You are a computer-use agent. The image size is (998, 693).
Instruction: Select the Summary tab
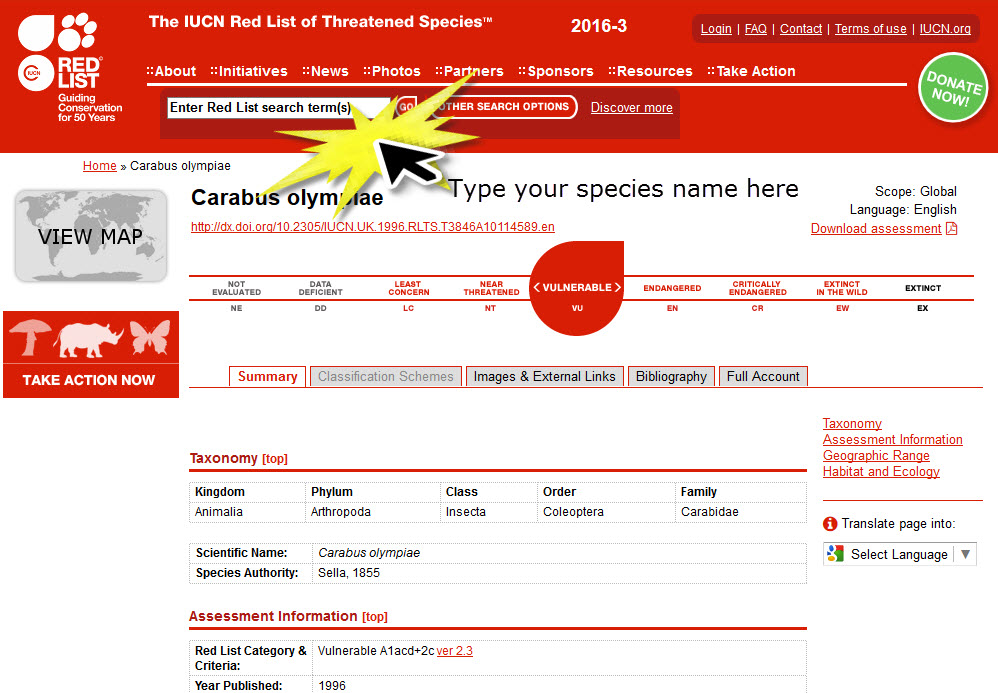point(267,376)
